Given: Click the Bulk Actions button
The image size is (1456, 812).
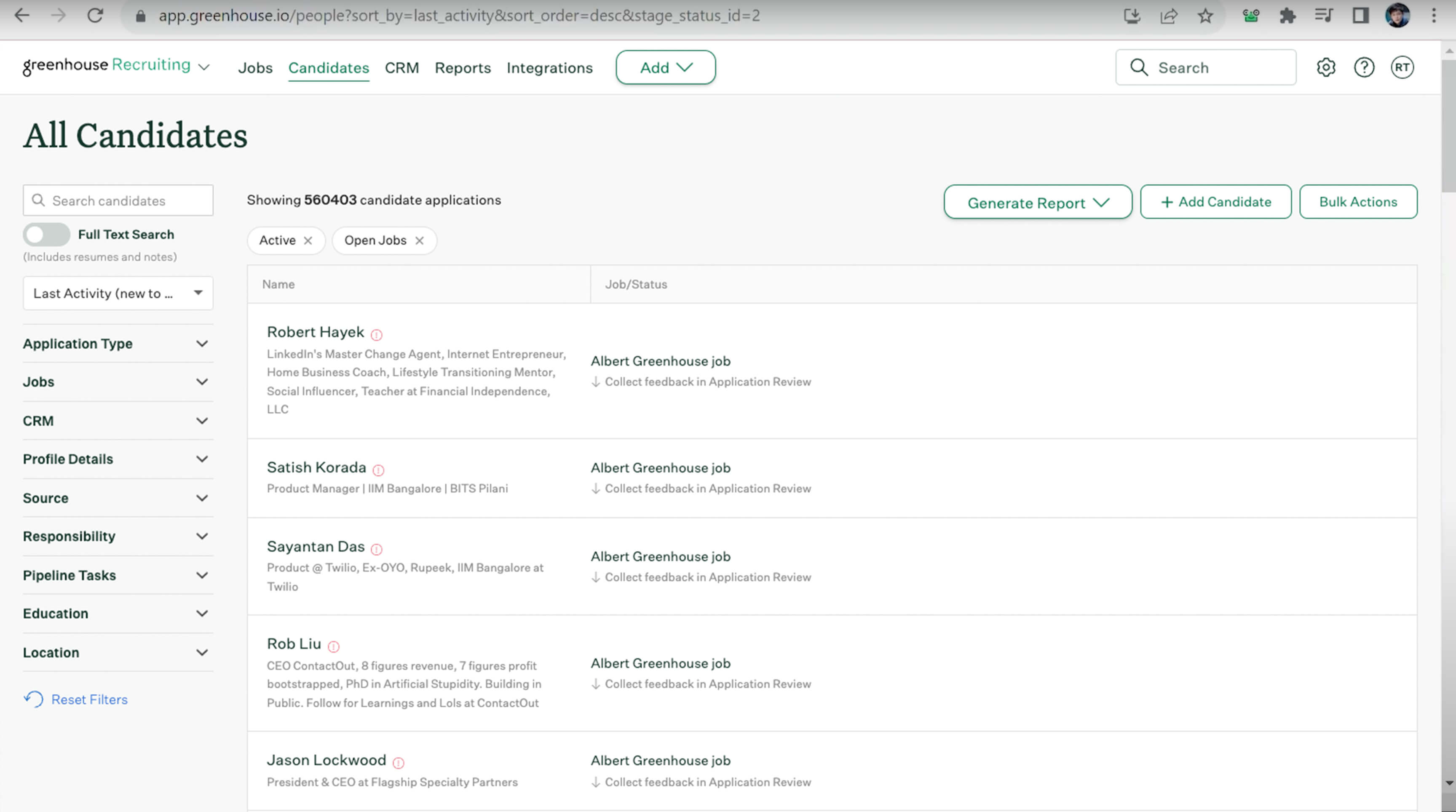Looking at the screenshot, I should 1358,202.
